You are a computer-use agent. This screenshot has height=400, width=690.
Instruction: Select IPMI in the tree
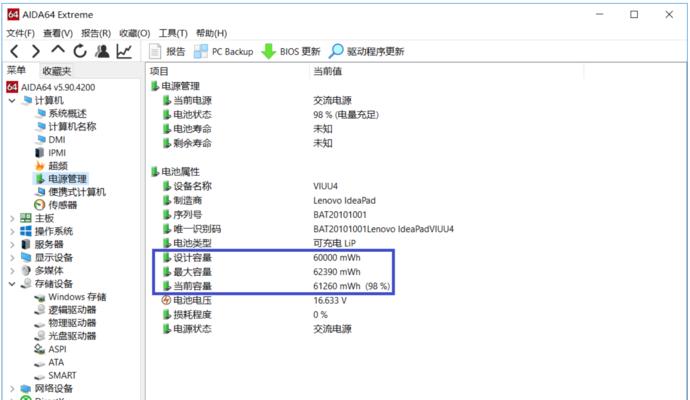click(x=51, y=153)
